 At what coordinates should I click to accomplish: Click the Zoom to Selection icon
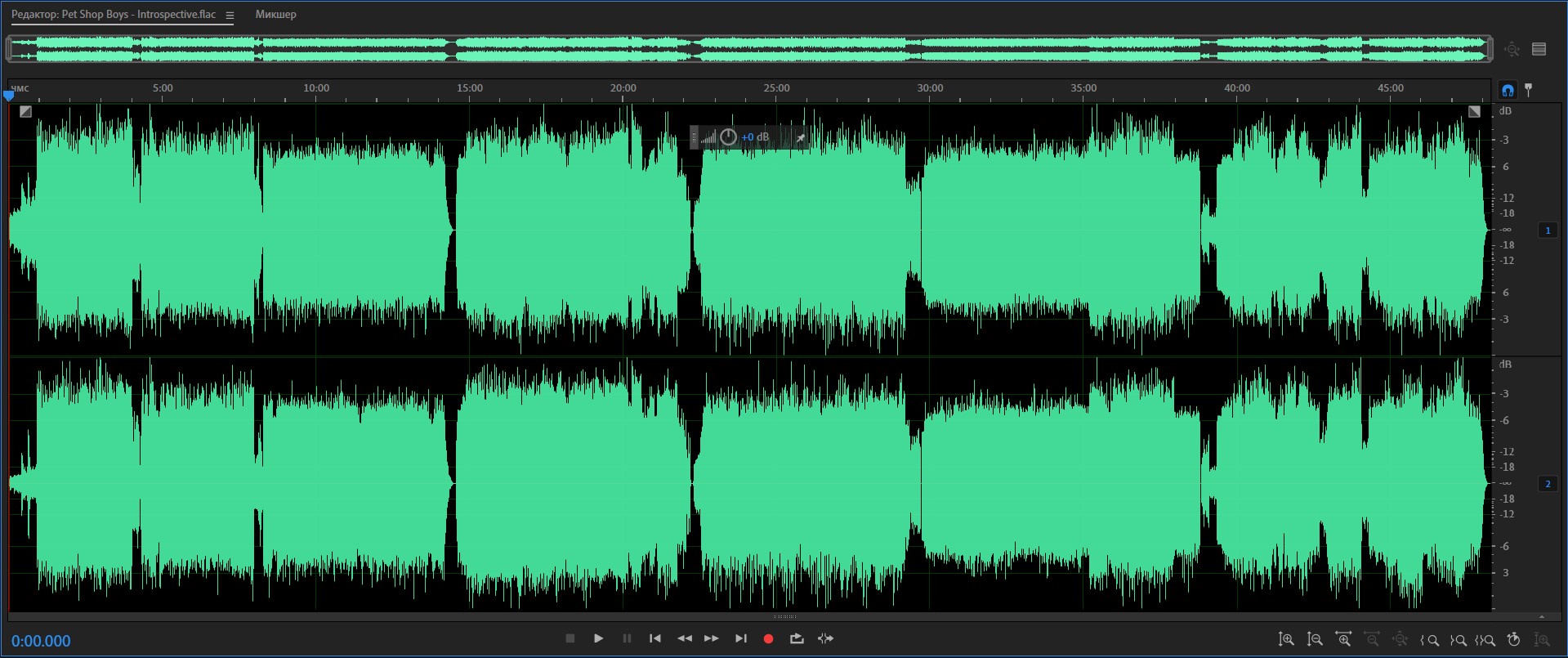(x=1485, y=640)
